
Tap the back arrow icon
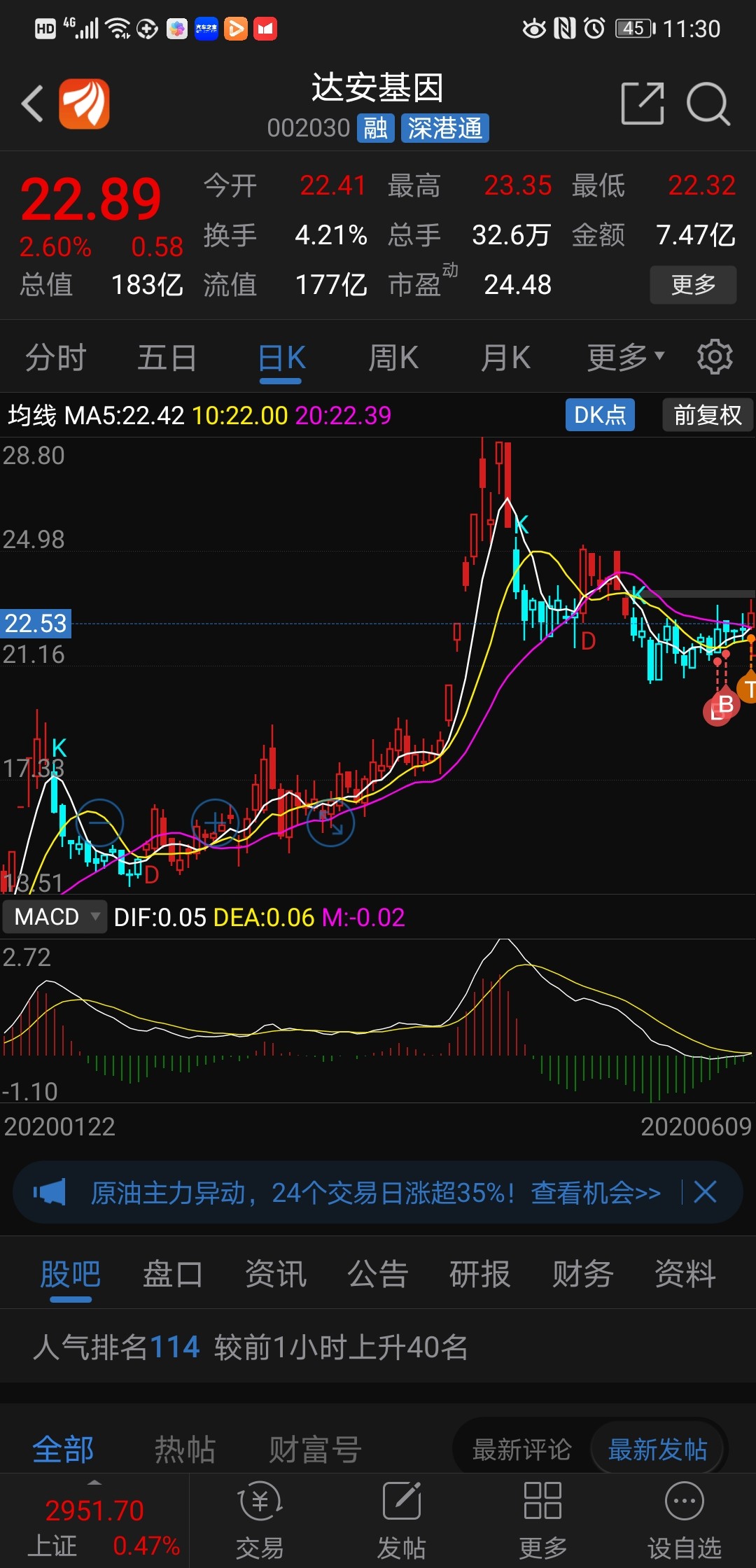point(32,104)
